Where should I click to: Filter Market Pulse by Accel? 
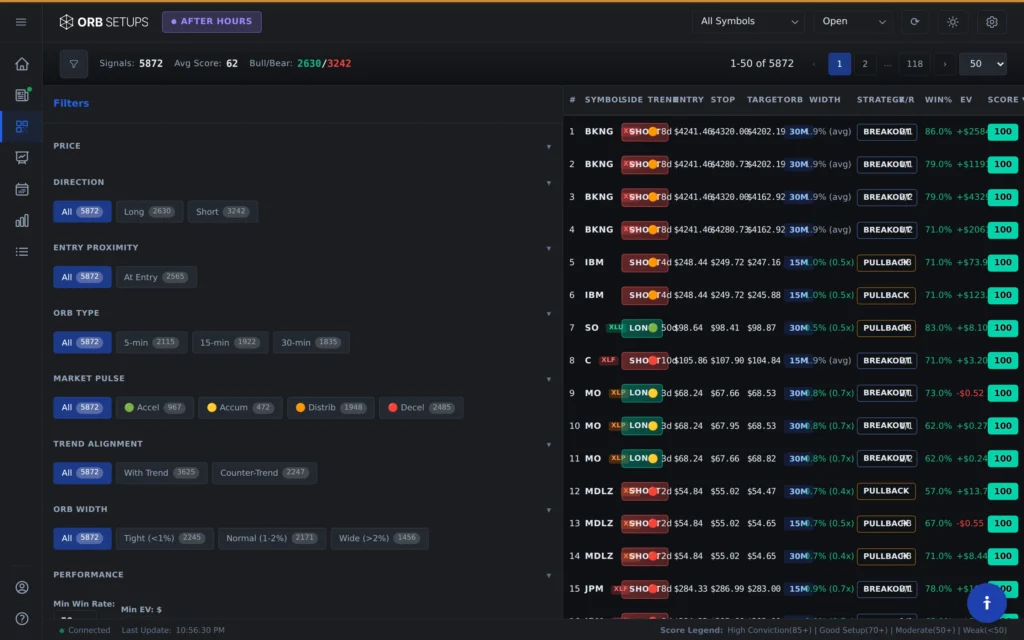coord(154,408)
